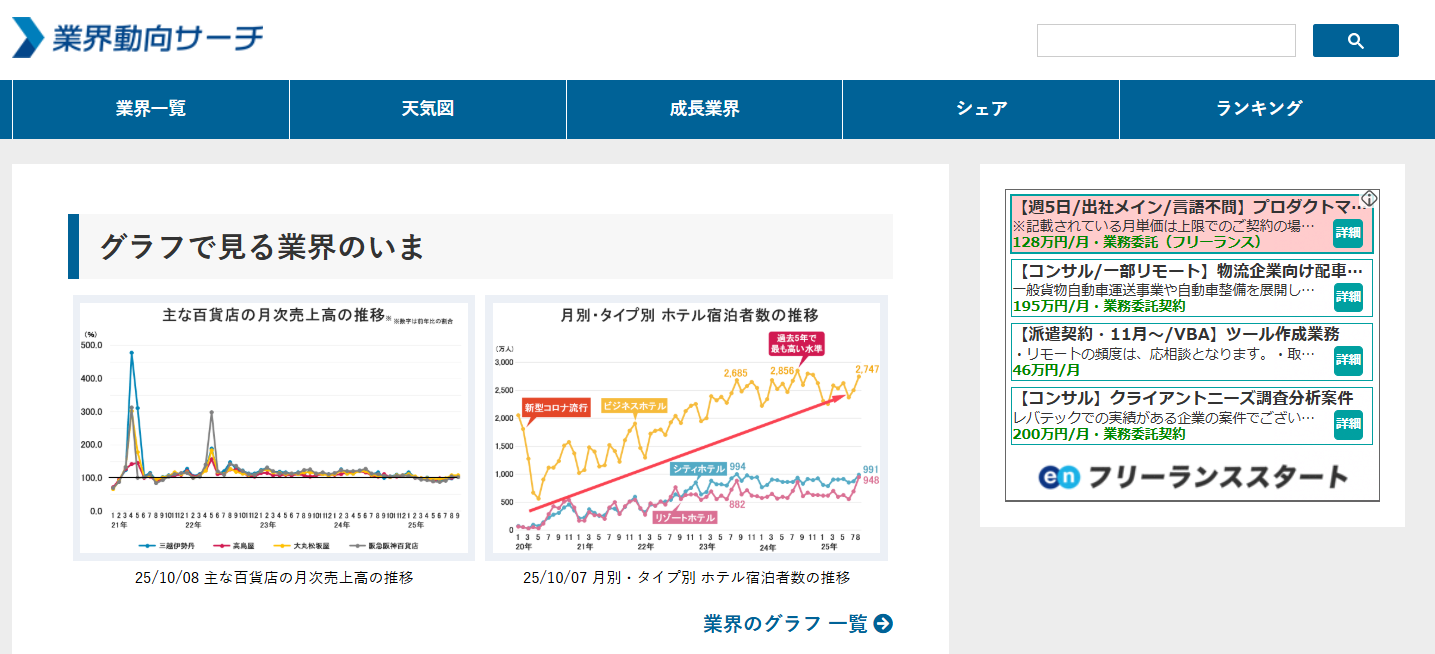Select the シェア menu item
The image size is (1435, 654).
tap(980, 109)
